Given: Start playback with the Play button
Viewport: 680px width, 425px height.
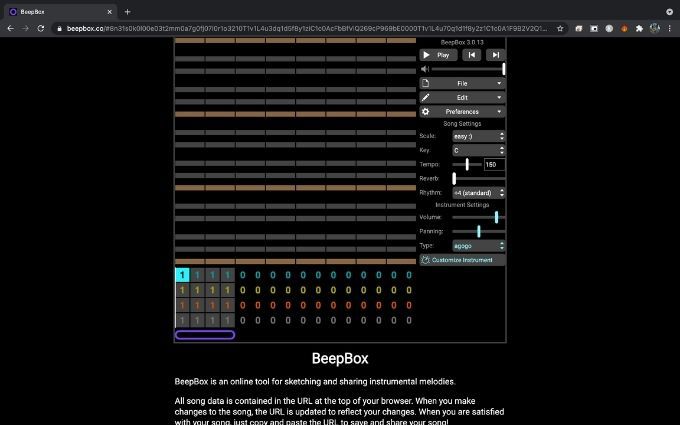Looking at the screenshot, I should (x=438, y=55).
